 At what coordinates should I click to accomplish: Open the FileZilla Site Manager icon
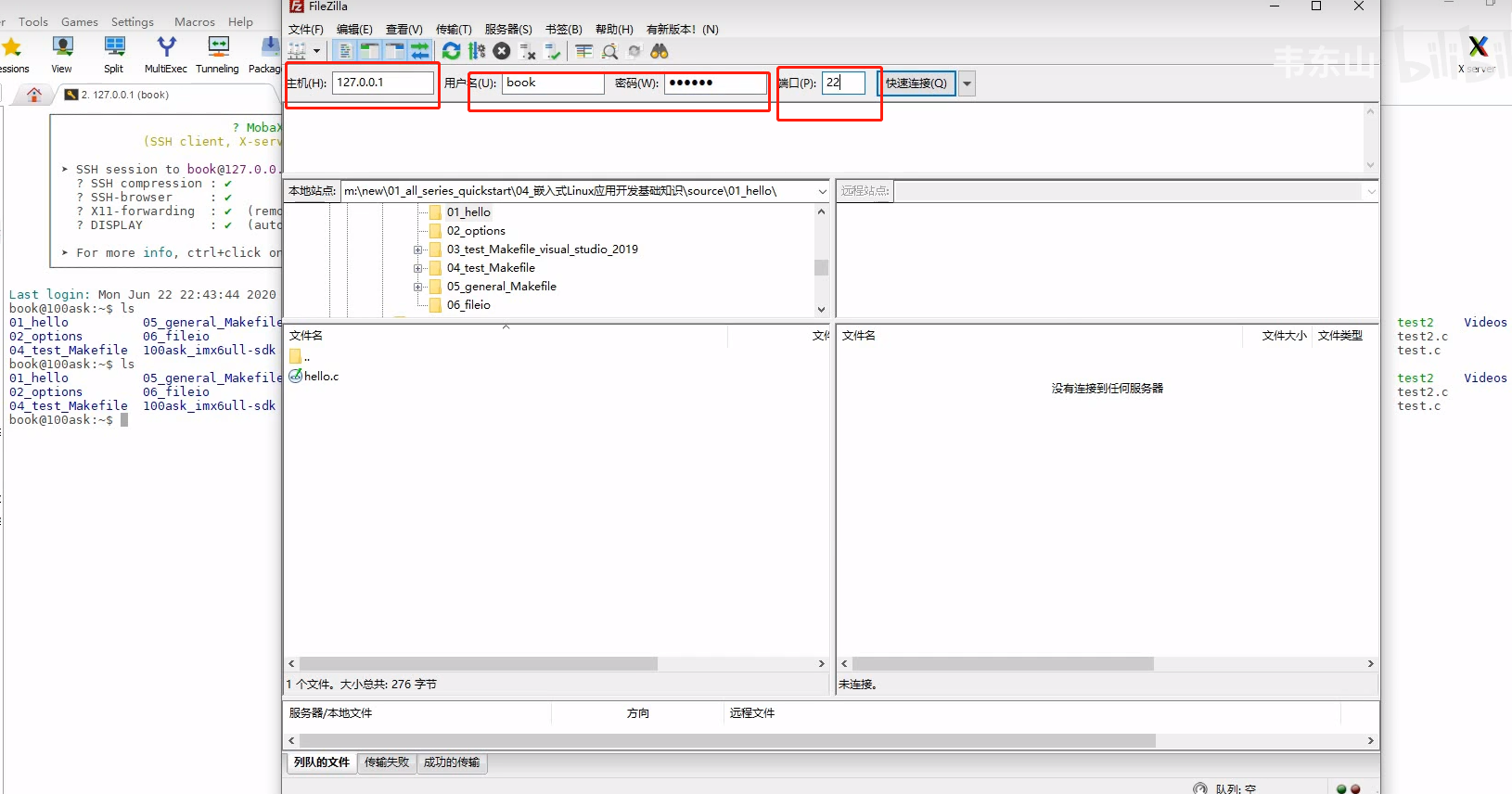click(297, 51)
